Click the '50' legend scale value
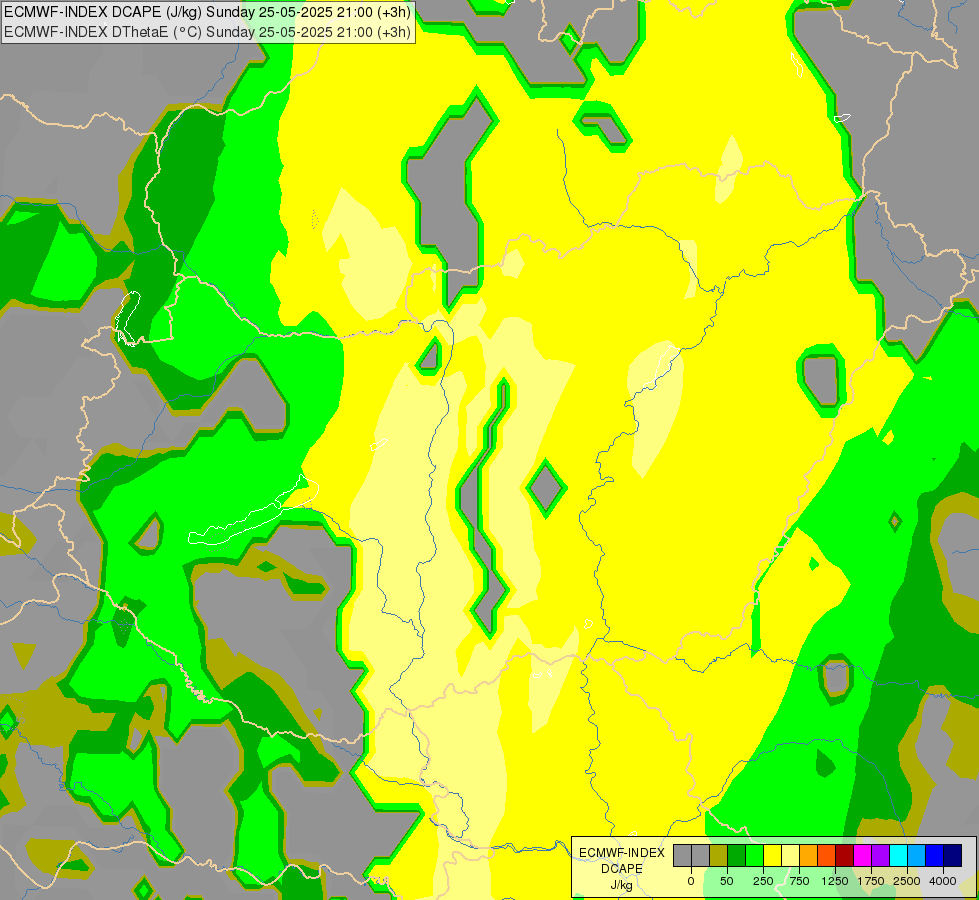 click(x=727, y=881)
